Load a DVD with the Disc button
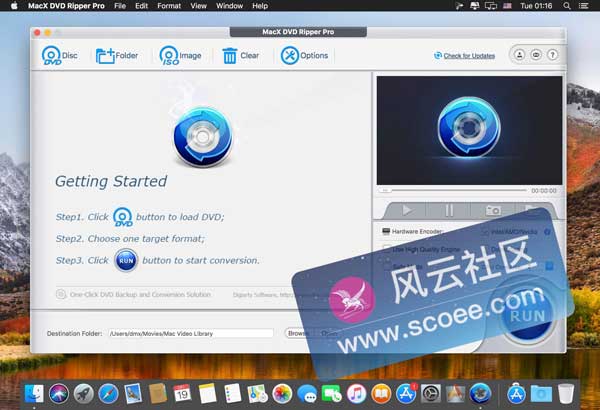The height and width of the screenshot is (410, 600). [x=59, y=56]
